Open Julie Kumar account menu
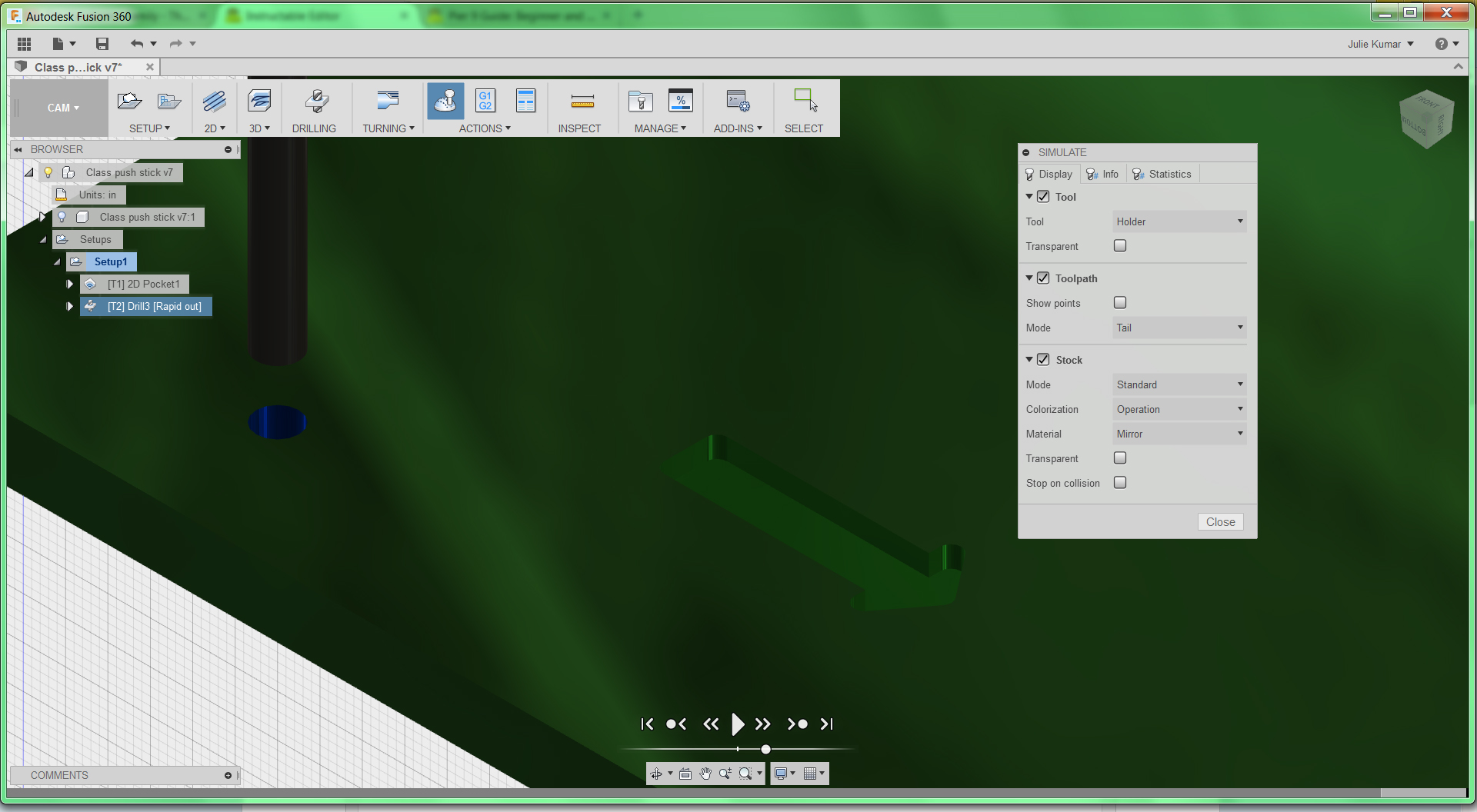The image size is (1477, 812). coord(1381,44)
